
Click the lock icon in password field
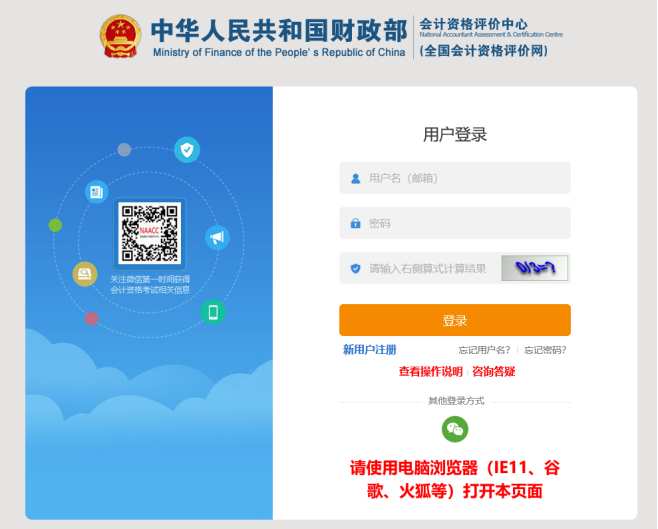pyautogui.click(x=355, y=223)
